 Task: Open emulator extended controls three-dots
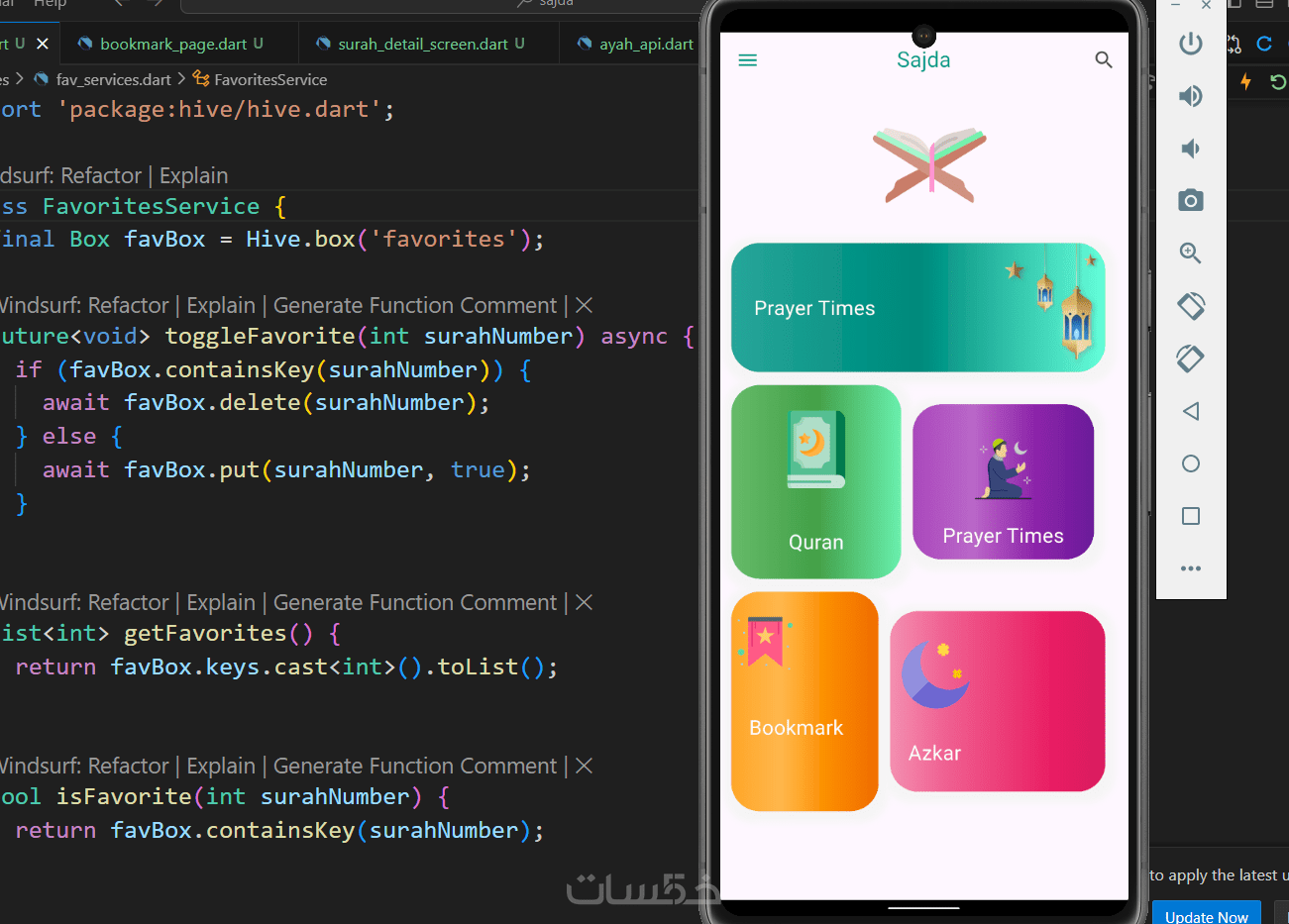click(x=1191, y=568)
